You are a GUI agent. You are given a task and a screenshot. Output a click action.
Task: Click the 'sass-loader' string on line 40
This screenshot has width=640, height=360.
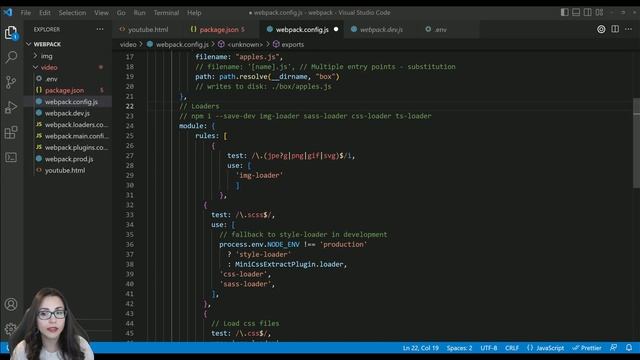click(245, 284)
